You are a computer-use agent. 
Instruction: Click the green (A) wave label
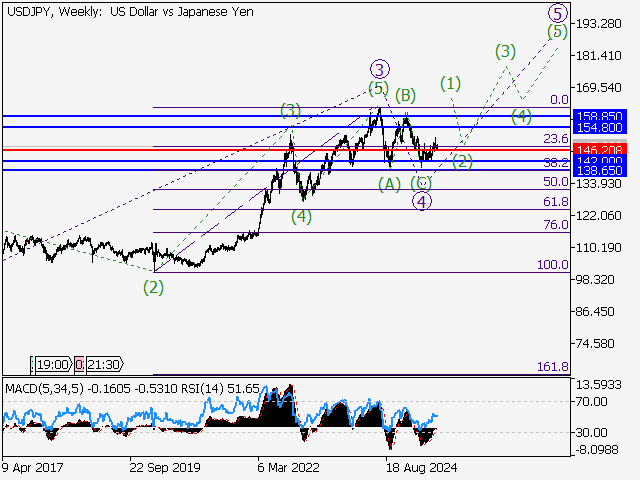tap(389, 184)
